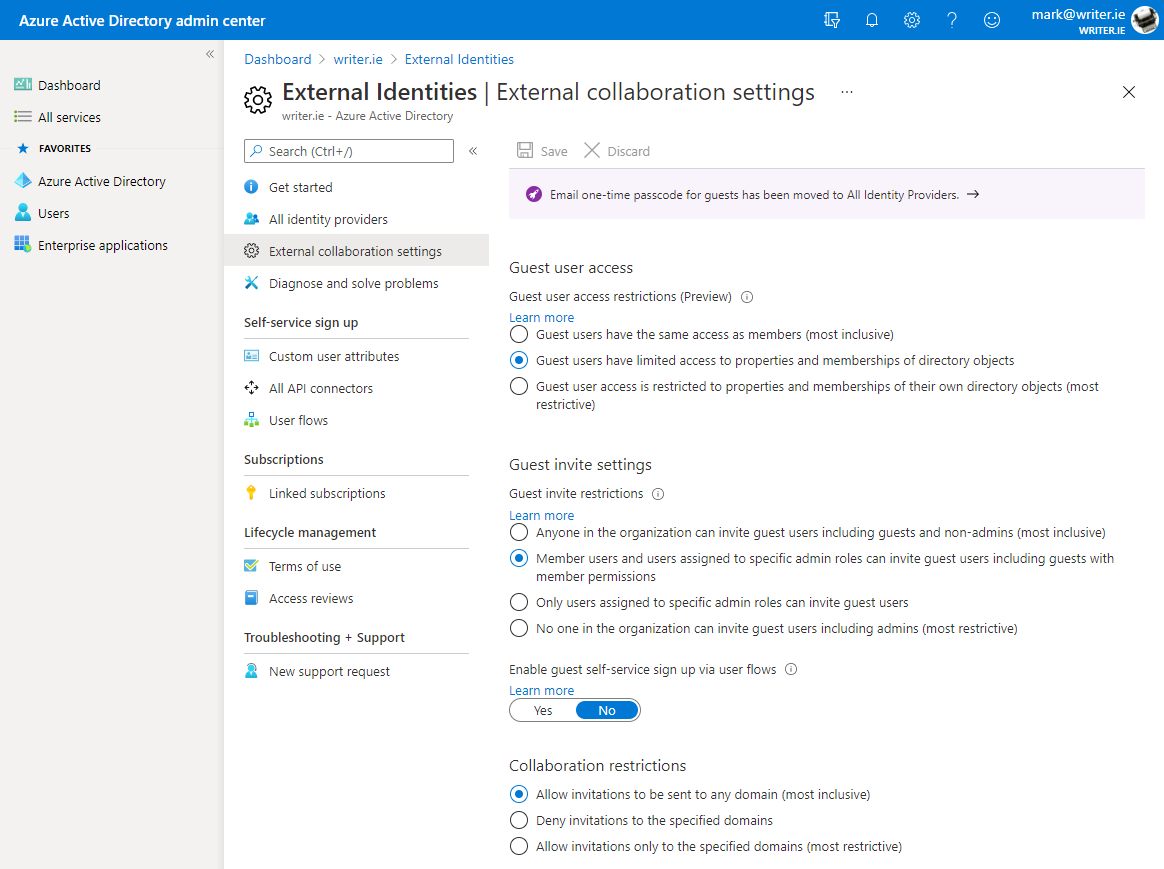Focus the Search (Ctrl+/) field

[349, 151]
